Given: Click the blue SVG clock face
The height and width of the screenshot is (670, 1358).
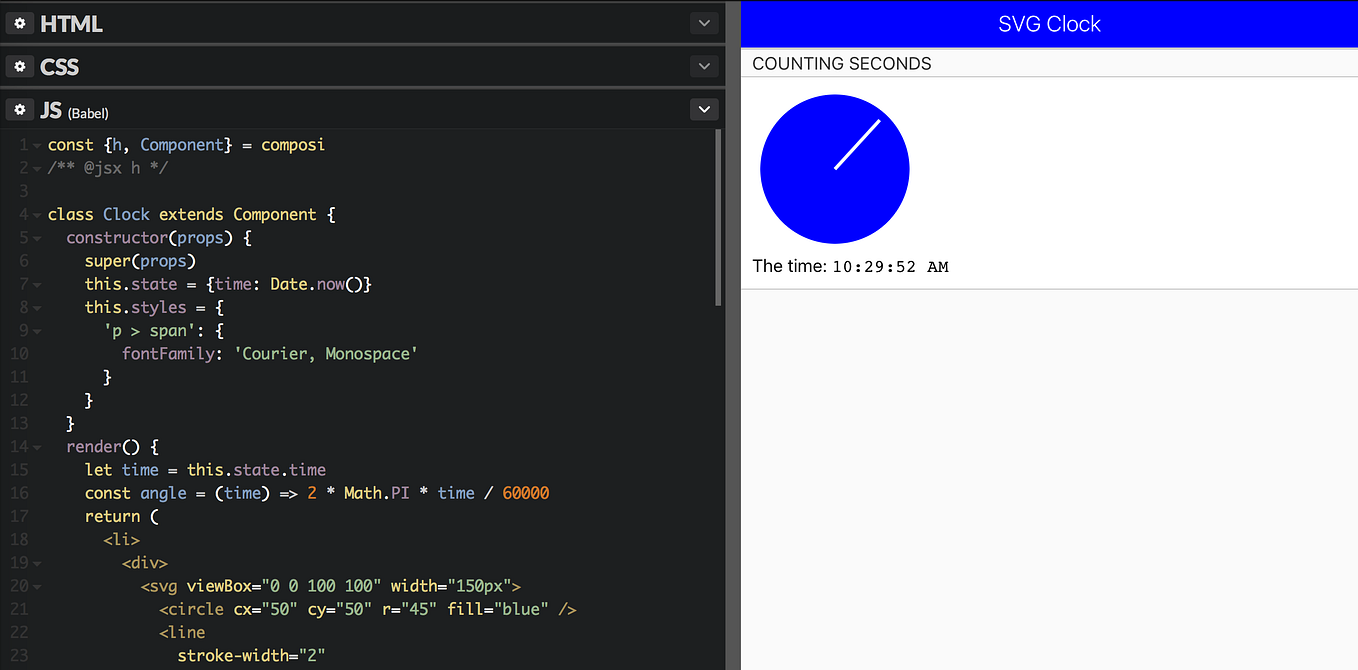Looking at the screenshot, I should (x=835, y=169).
